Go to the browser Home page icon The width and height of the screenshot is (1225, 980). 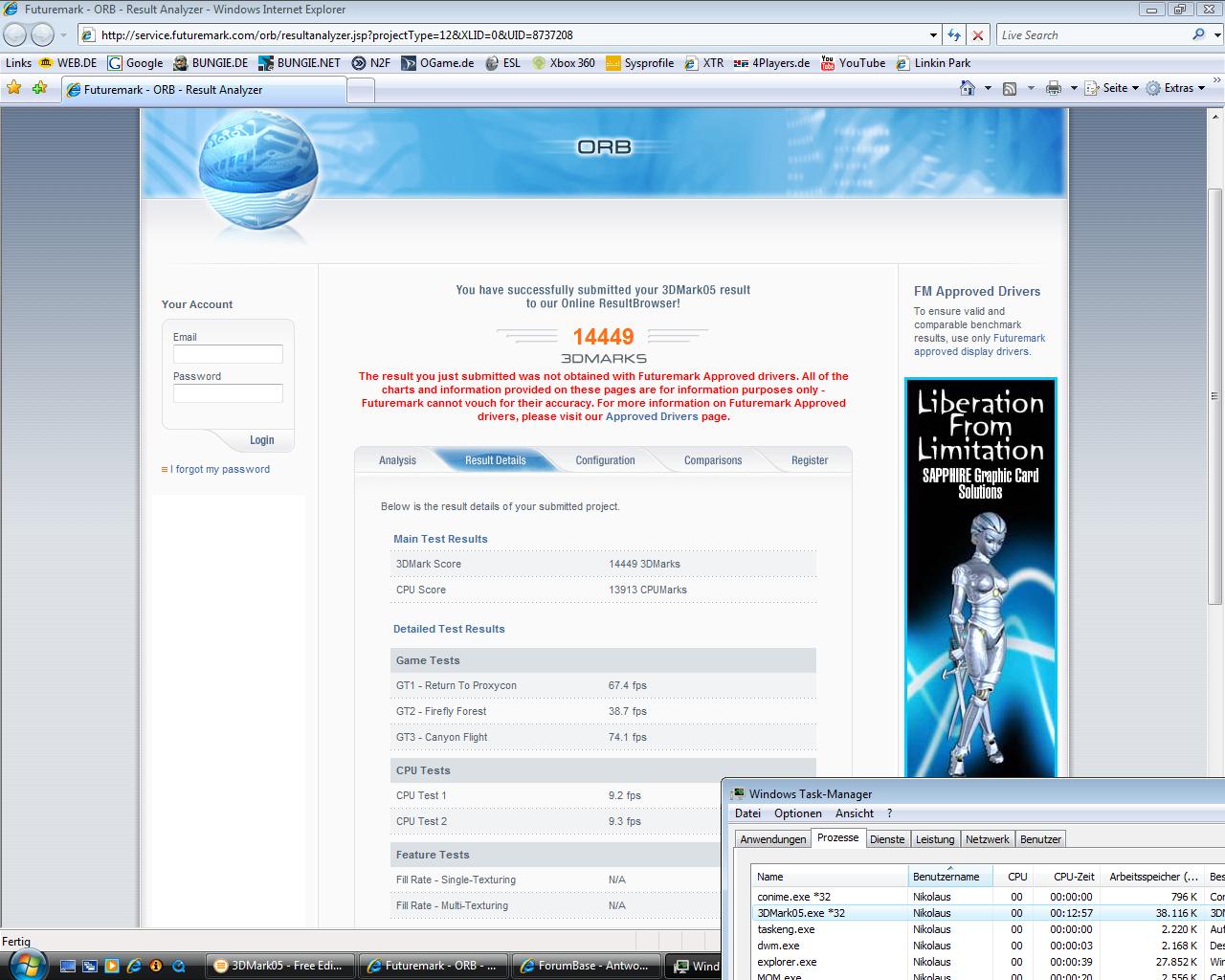[968, 88]
